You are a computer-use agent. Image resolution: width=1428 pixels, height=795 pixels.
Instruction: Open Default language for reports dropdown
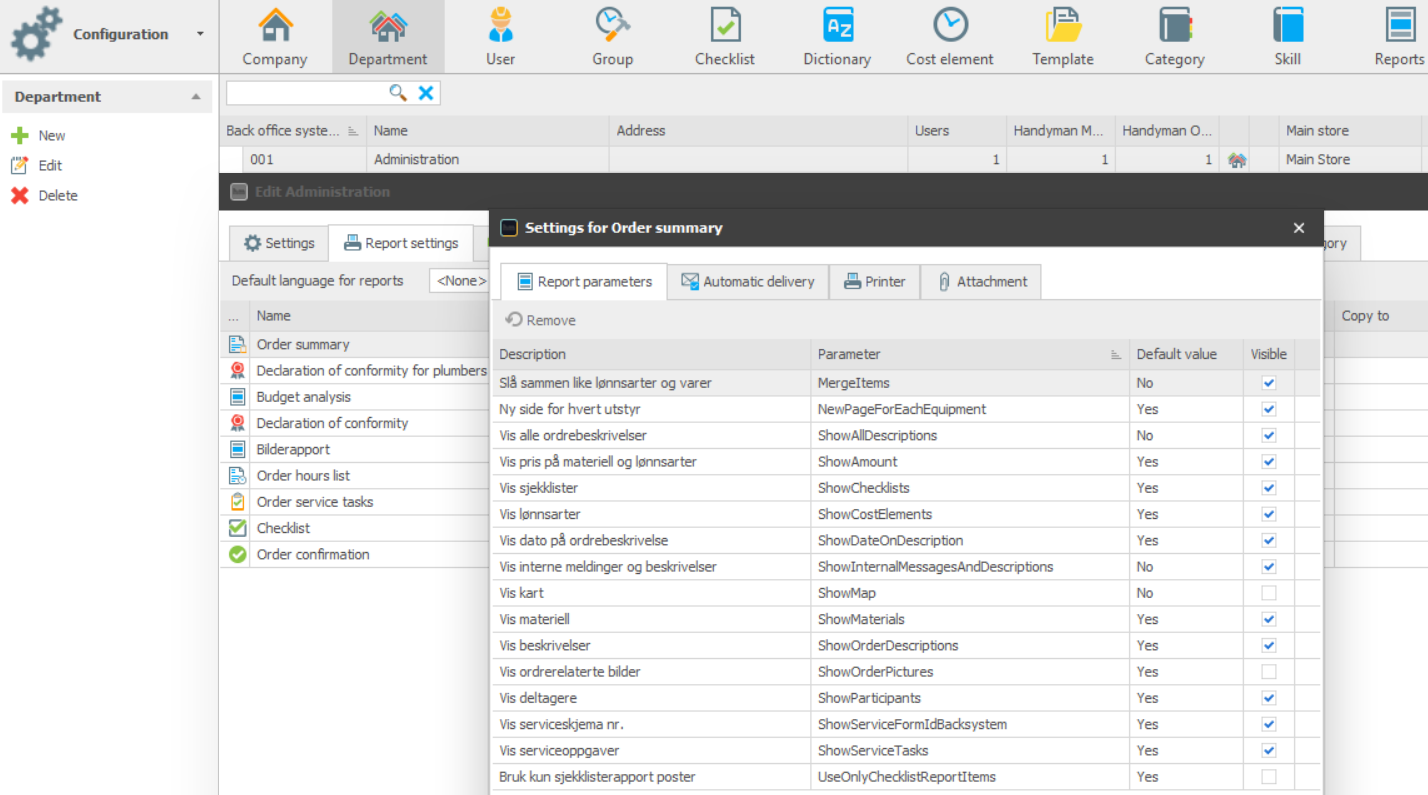(460, 281)
